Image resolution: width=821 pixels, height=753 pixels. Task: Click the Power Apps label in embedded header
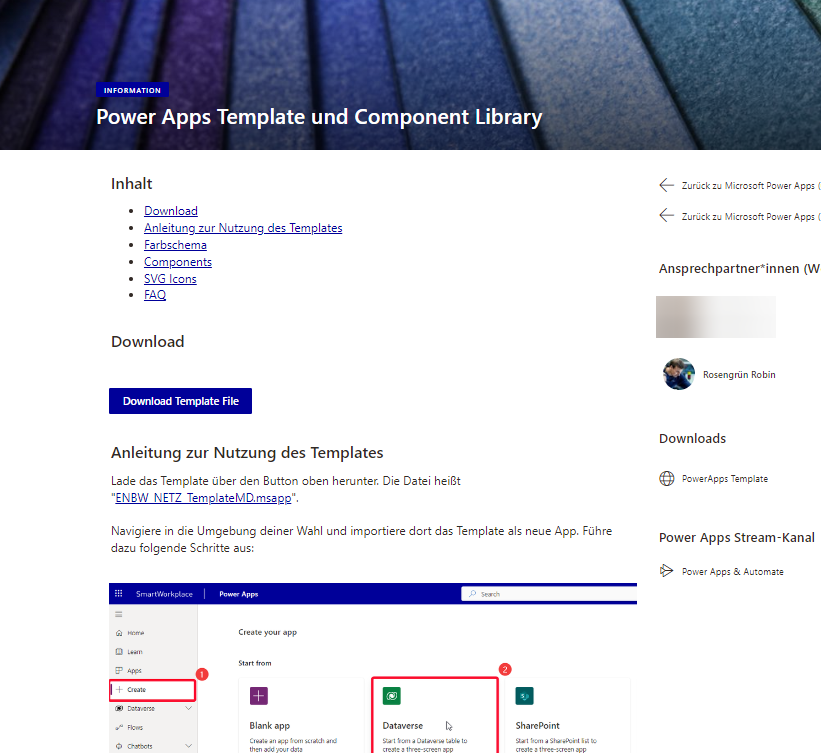click(239, 594)
